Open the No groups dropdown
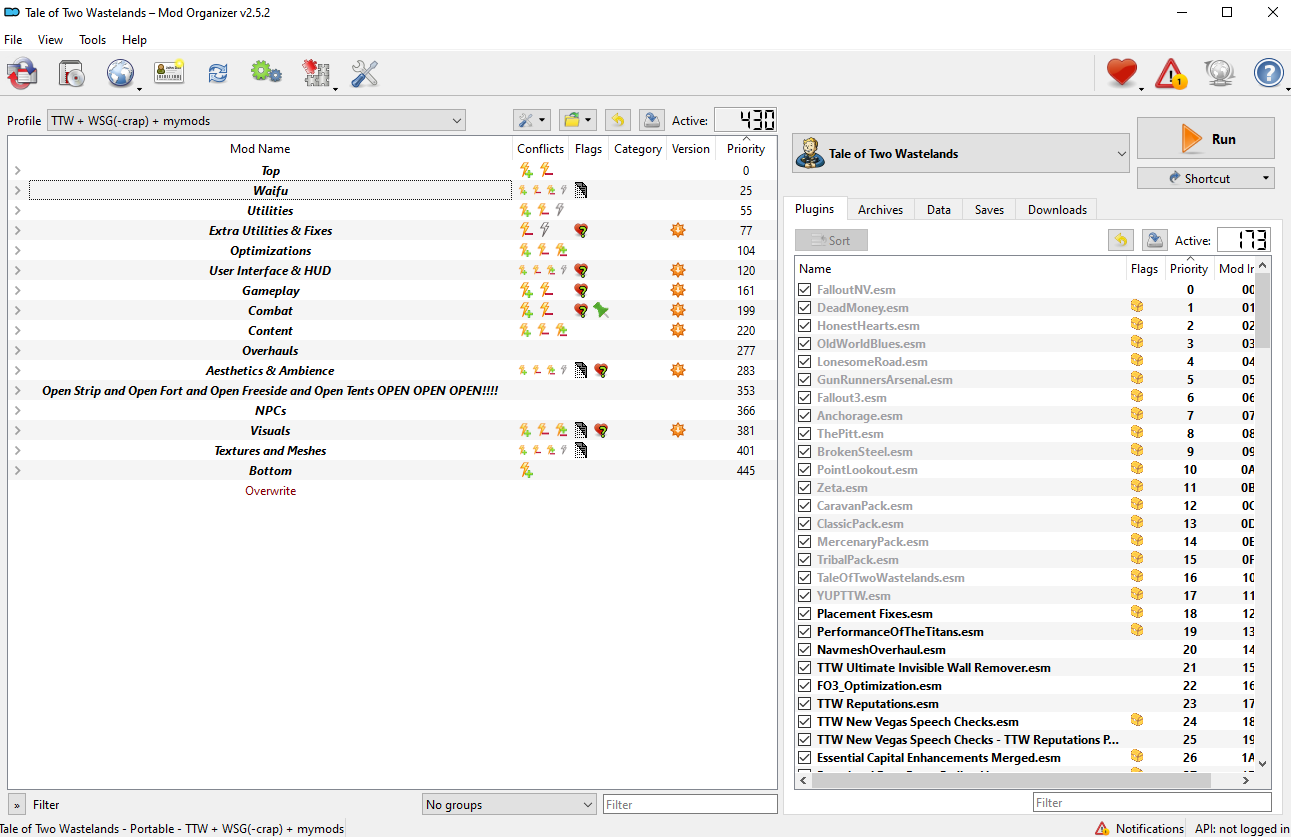Image resolution: width=1291 pixels, height=837 pixels. [x=509, y=804]
